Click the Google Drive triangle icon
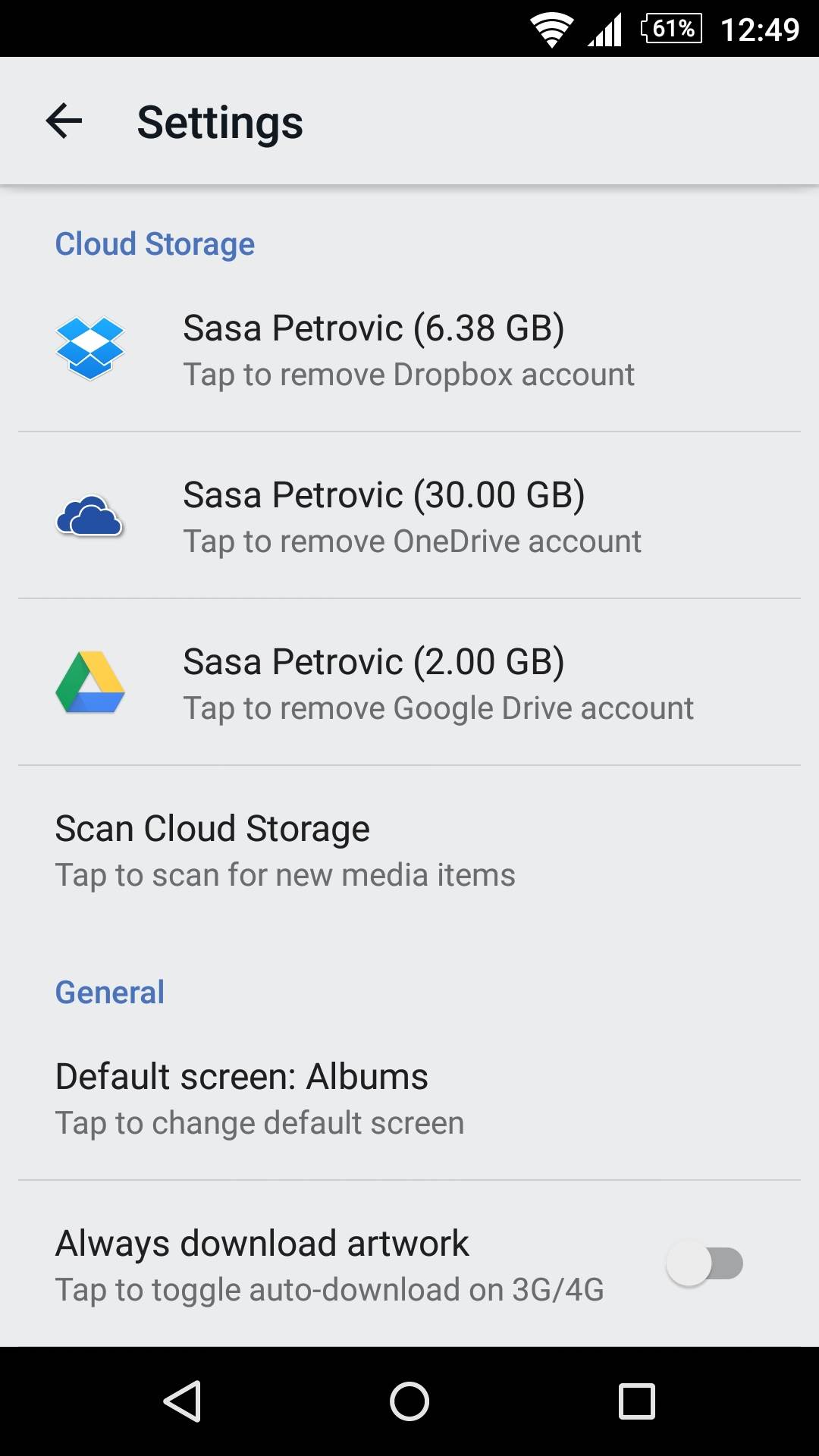 pos(90,682)
